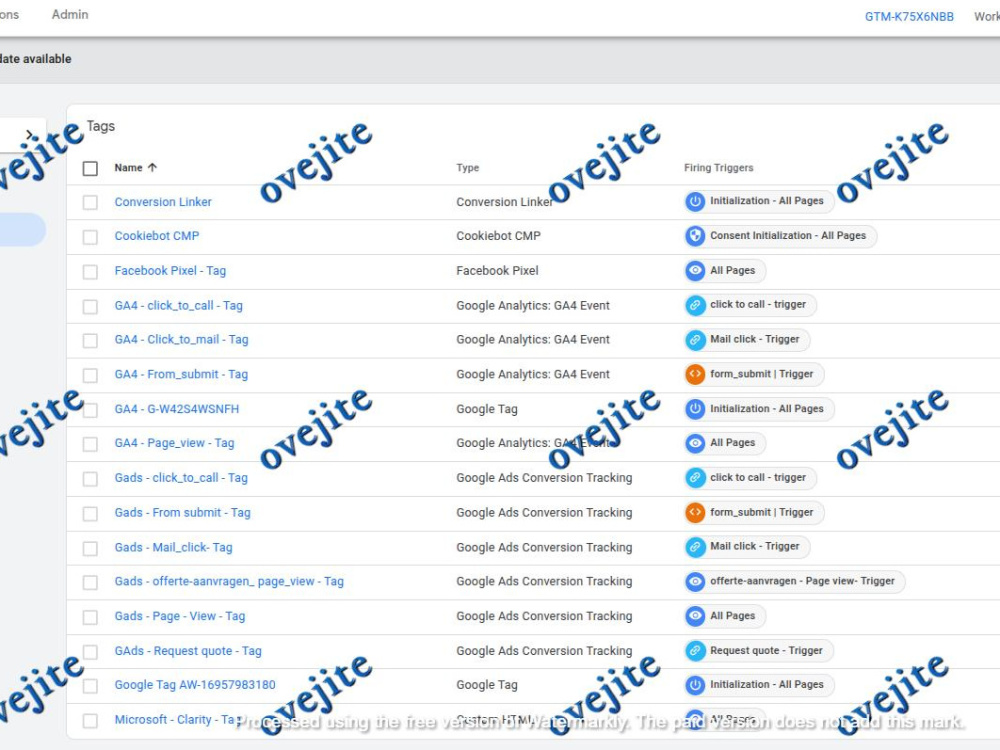Open the offerte-aanvragen - Page view- Trigger chip

pos(795,581)
